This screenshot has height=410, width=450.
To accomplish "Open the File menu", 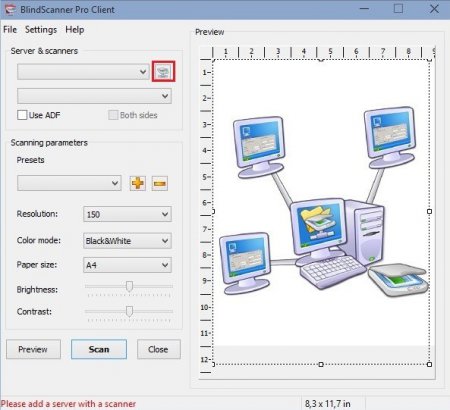I will point(10,30).
